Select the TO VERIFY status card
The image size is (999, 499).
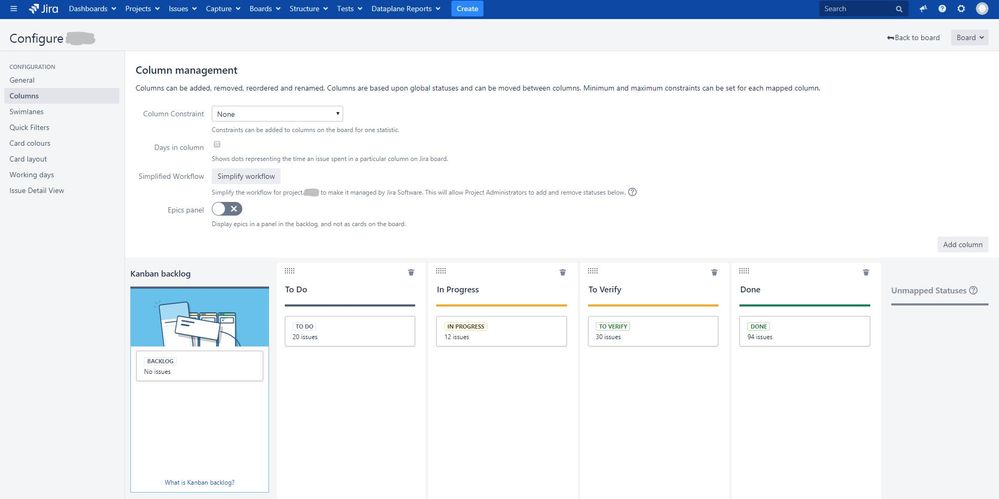click(x=653, y=331)
